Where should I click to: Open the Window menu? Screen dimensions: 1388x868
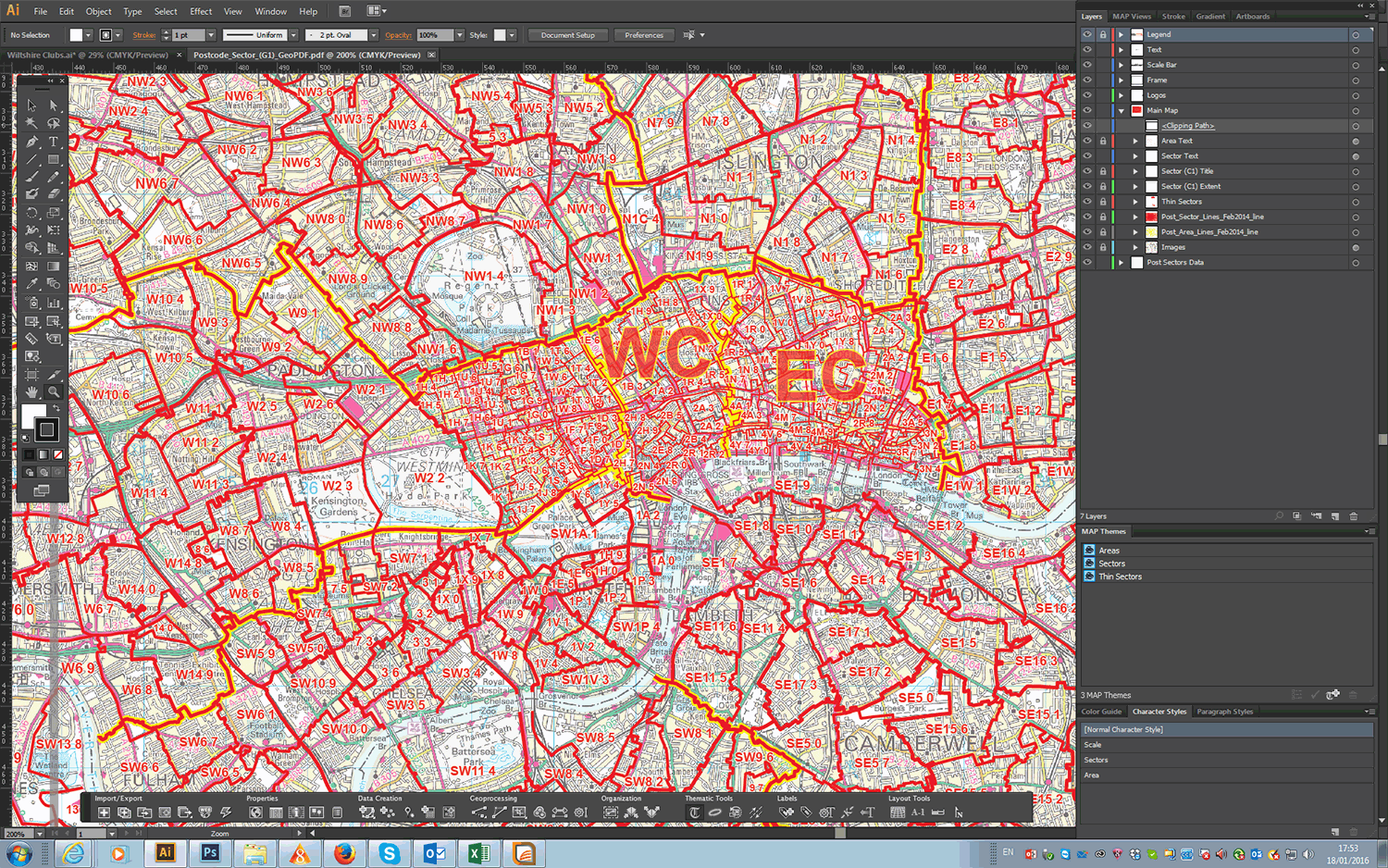pos(270,11)
